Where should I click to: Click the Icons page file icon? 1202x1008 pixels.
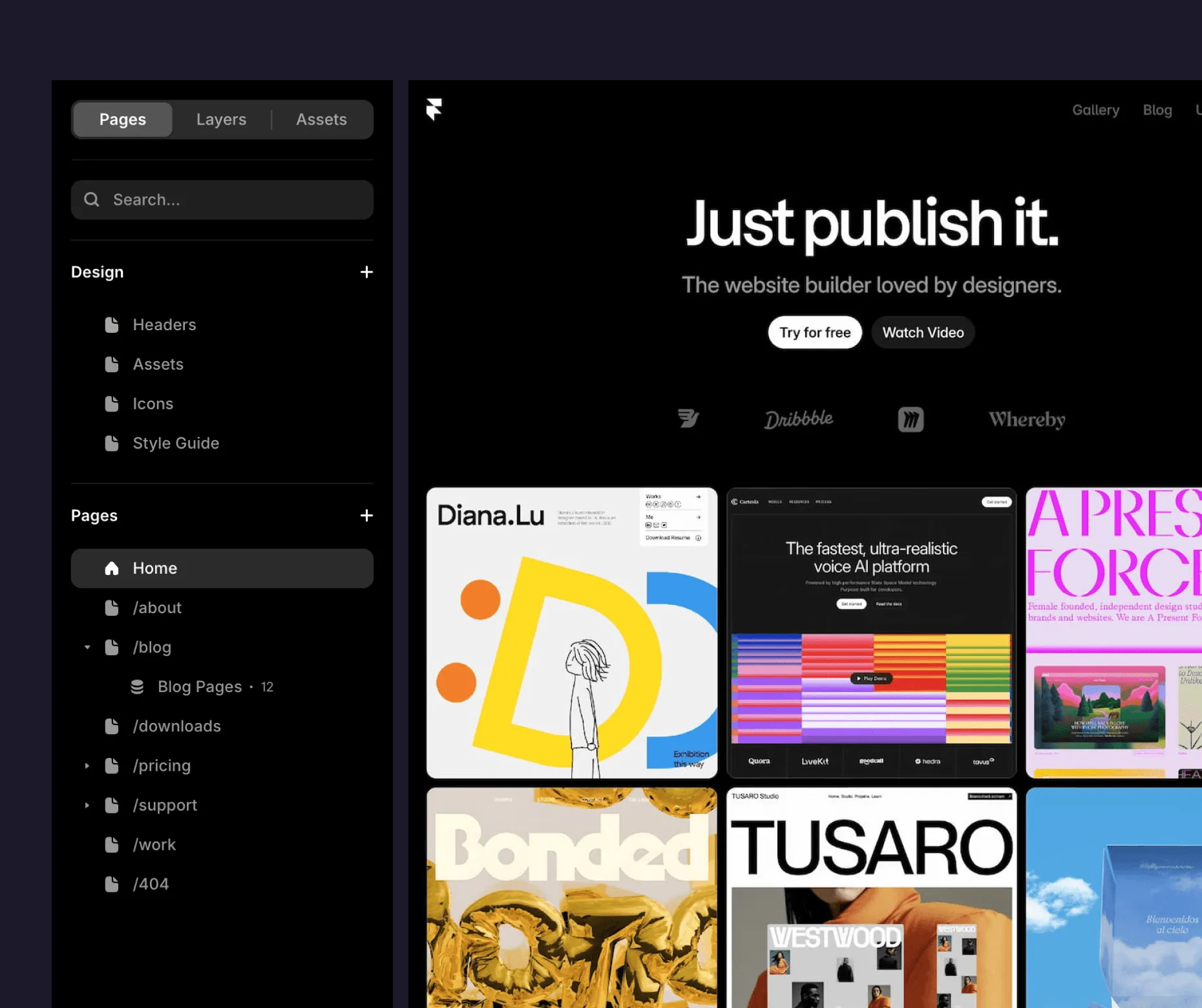112,404
